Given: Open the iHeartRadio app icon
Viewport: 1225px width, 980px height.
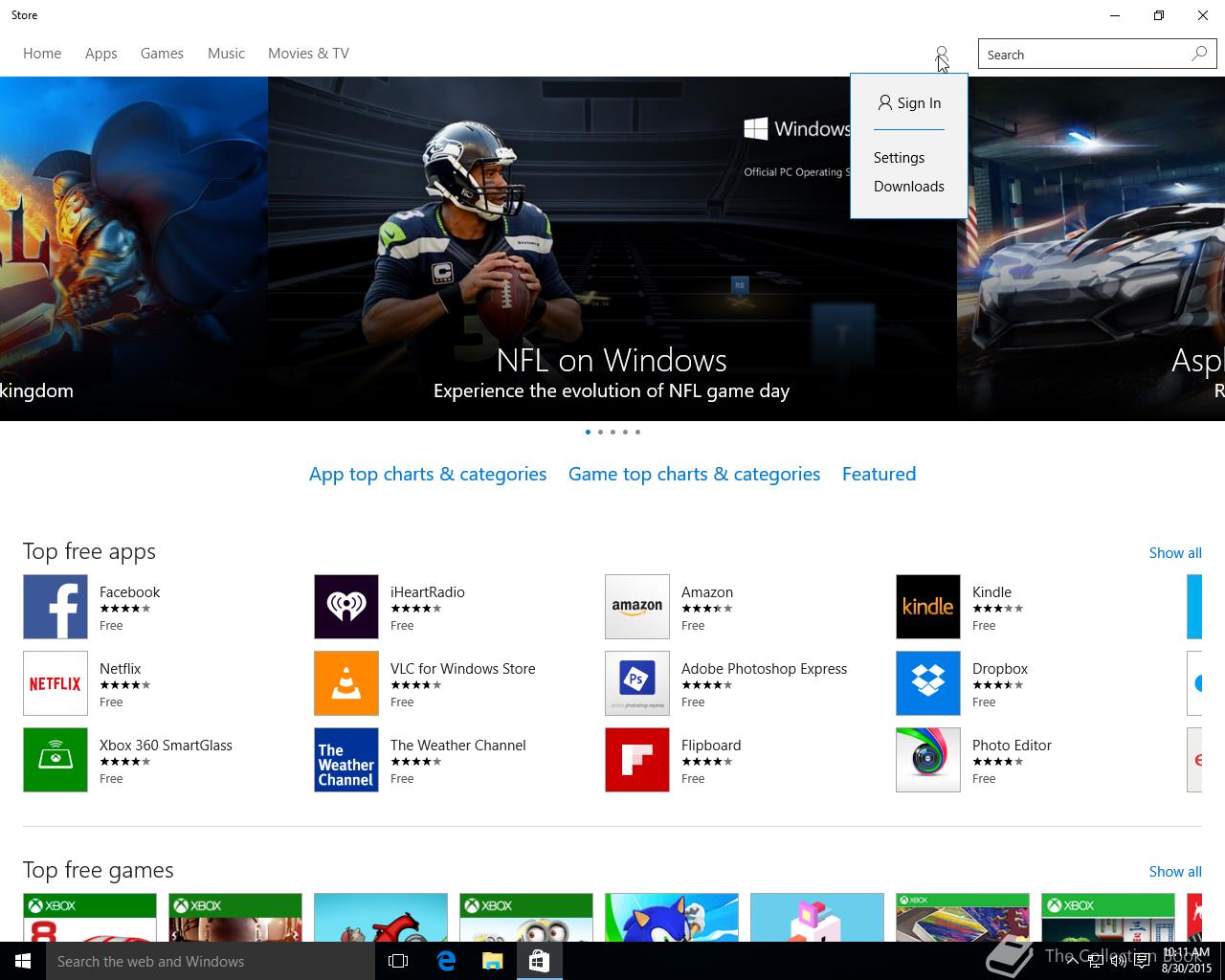Looking at the screenshot, I should 346,607.
